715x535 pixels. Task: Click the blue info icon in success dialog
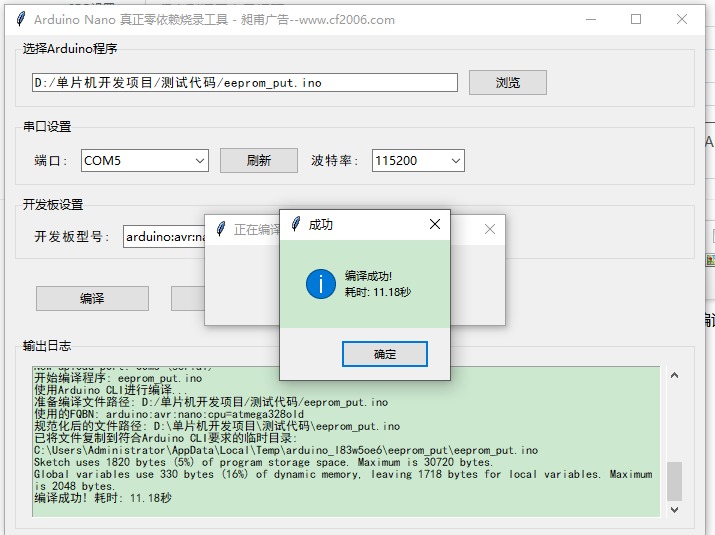point(320,284)
